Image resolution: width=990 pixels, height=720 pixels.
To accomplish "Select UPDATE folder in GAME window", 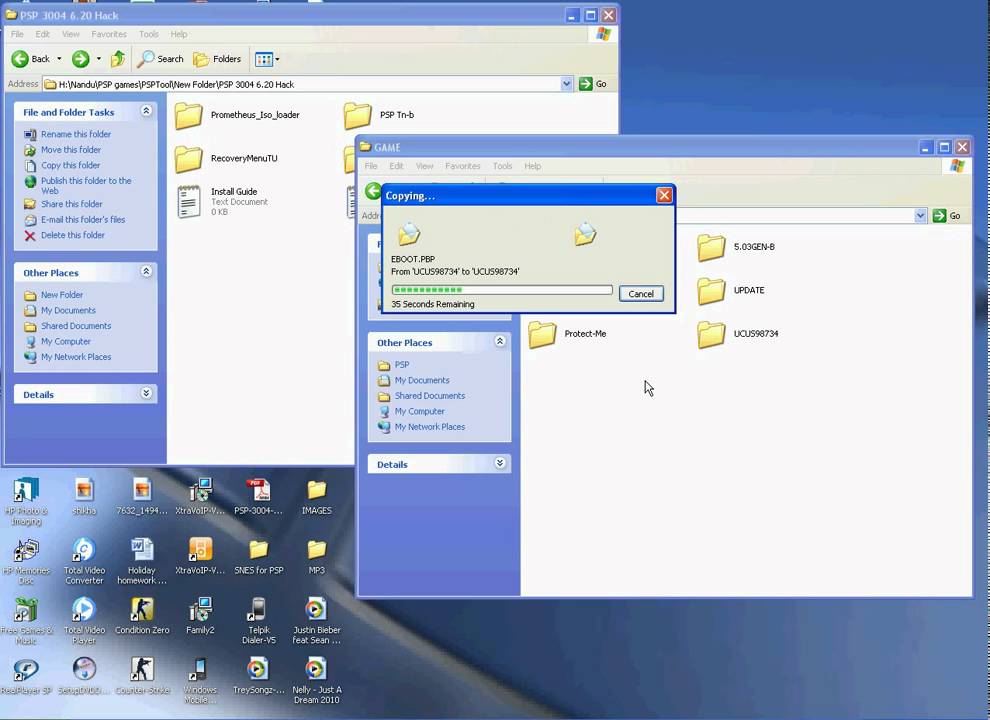I will [x=731, y=291].
